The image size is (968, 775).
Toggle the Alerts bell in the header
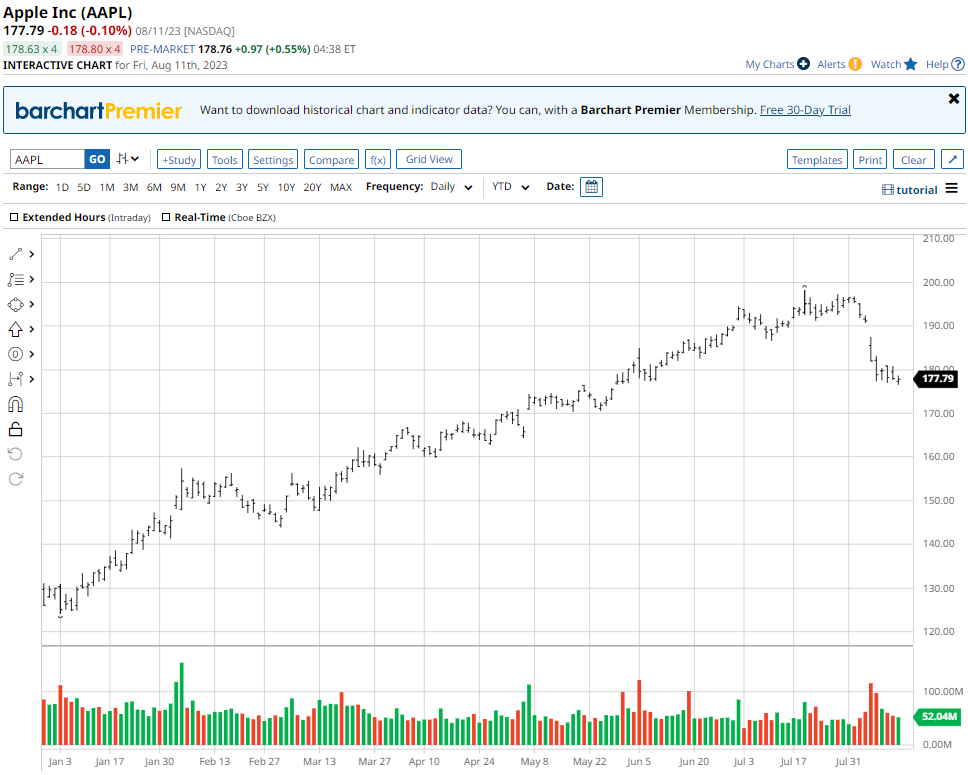click(852, 63)
